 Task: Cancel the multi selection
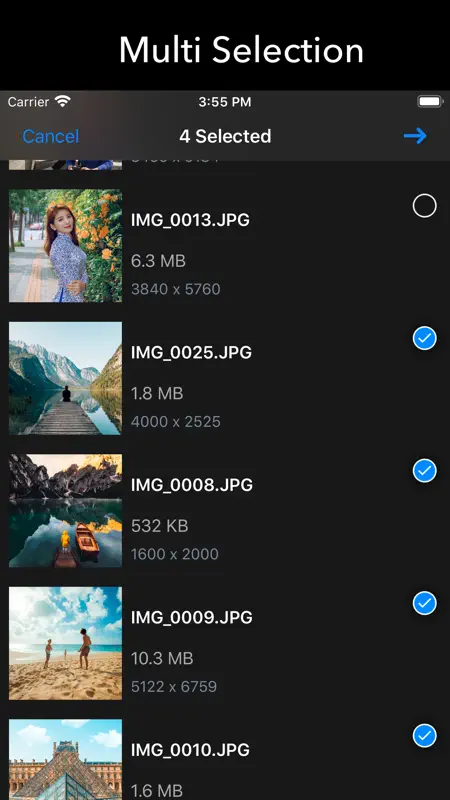pos(51,136)
